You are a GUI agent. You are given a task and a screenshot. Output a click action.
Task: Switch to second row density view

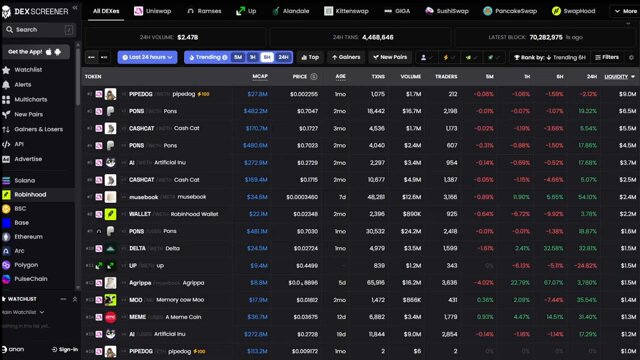click(x=104, y=58)
